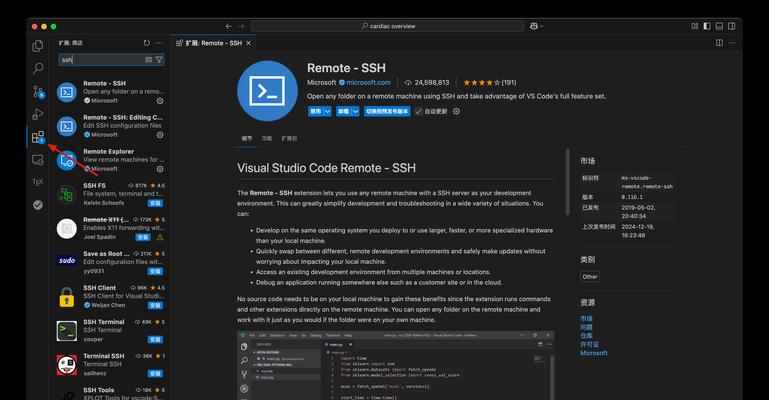This screenshot has height=400, width=769.
Task: Open the checkmark view in the activity bar
Action: tap(38, 205)
